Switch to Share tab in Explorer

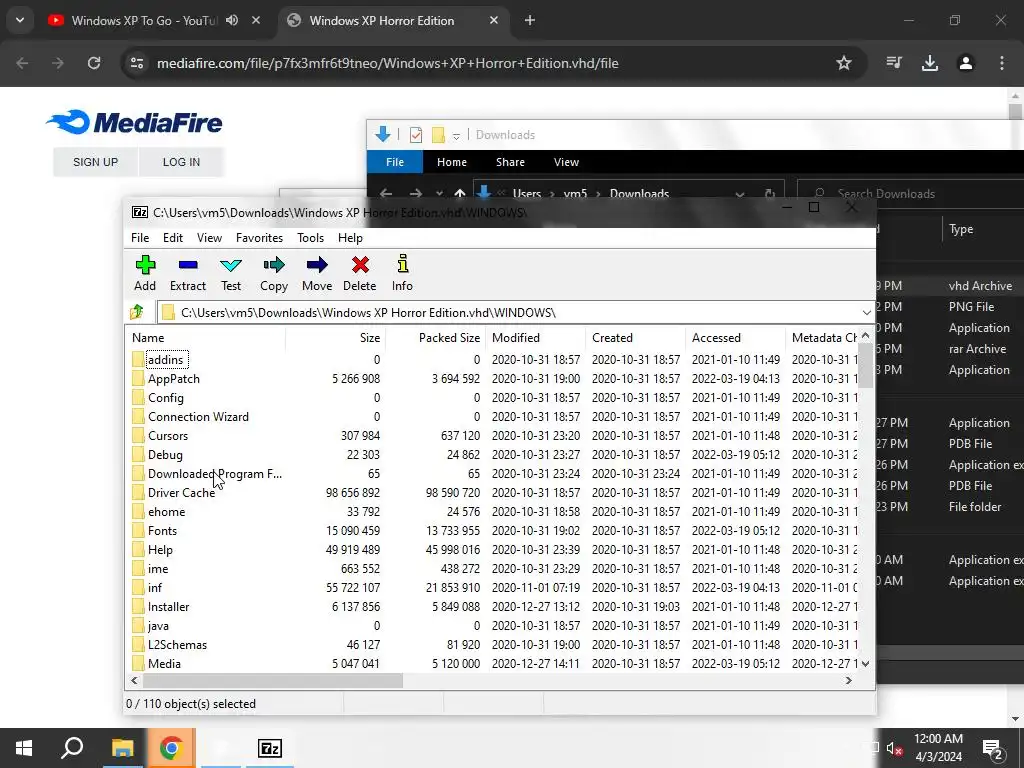(x=510, y=162)
